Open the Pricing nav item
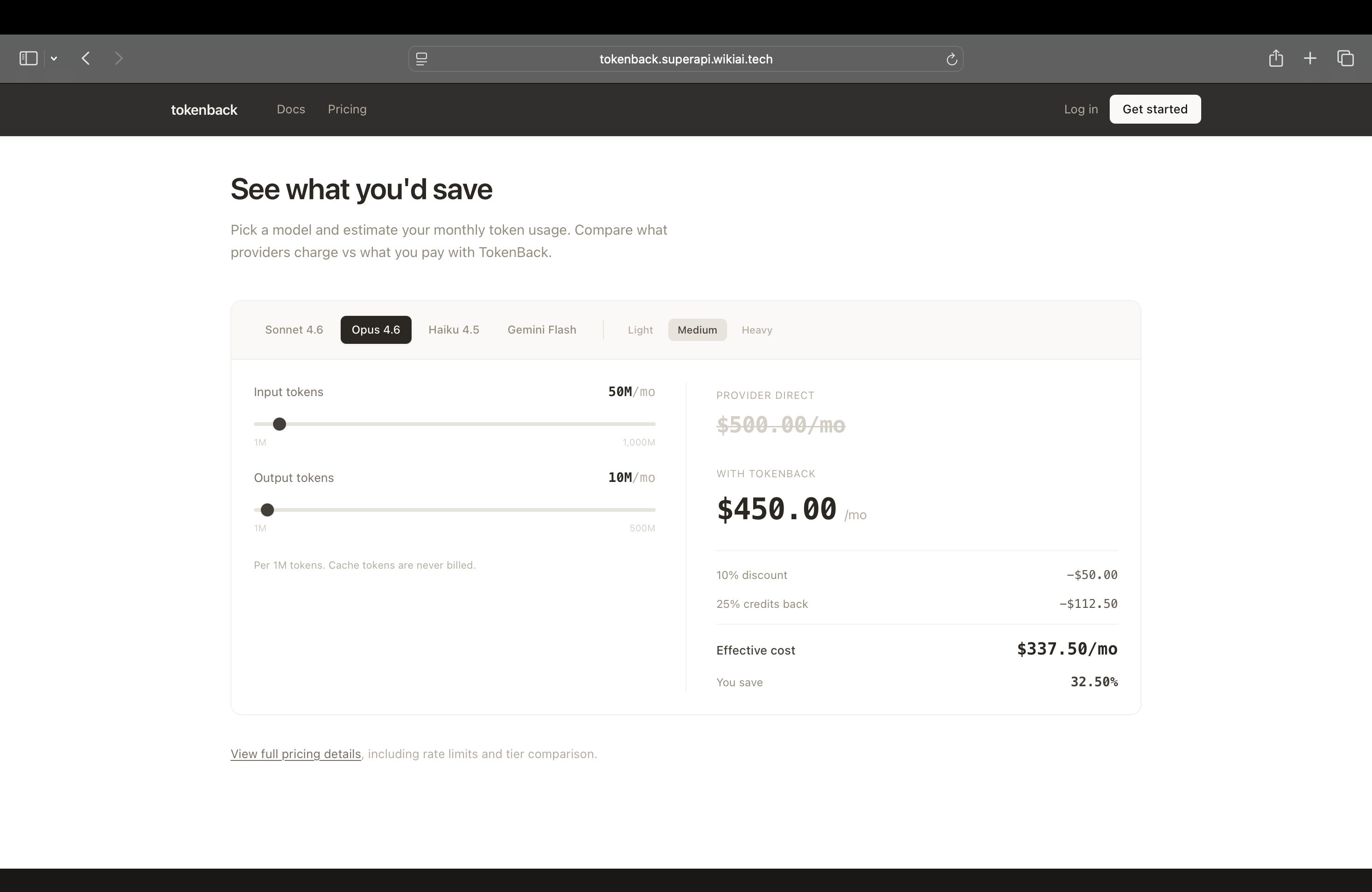 point(347,109)
